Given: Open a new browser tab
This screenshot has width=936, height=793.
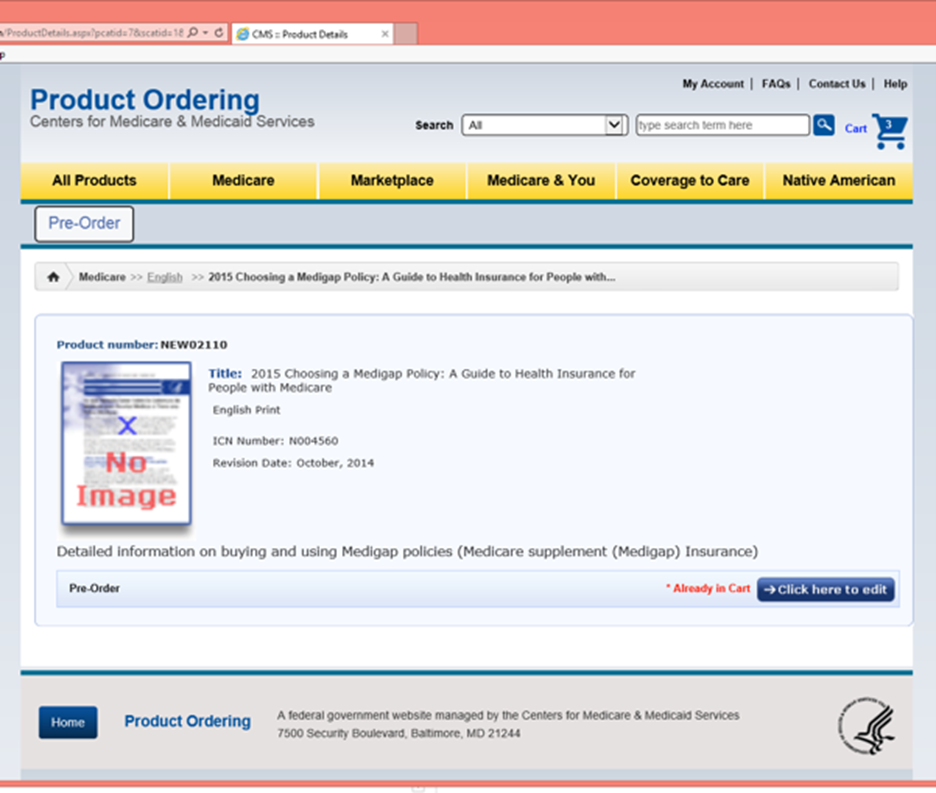Looking at the screenshot, I should [406, 33].
